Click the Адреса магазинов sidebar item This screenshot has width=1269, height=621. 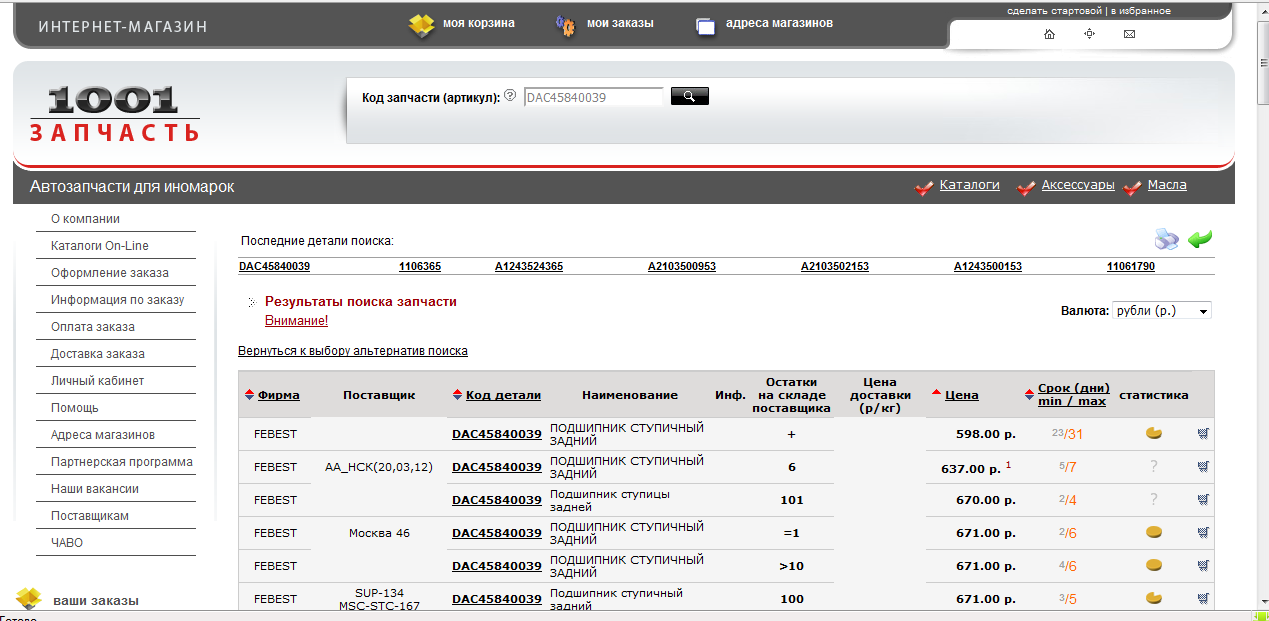click(103, 435)
